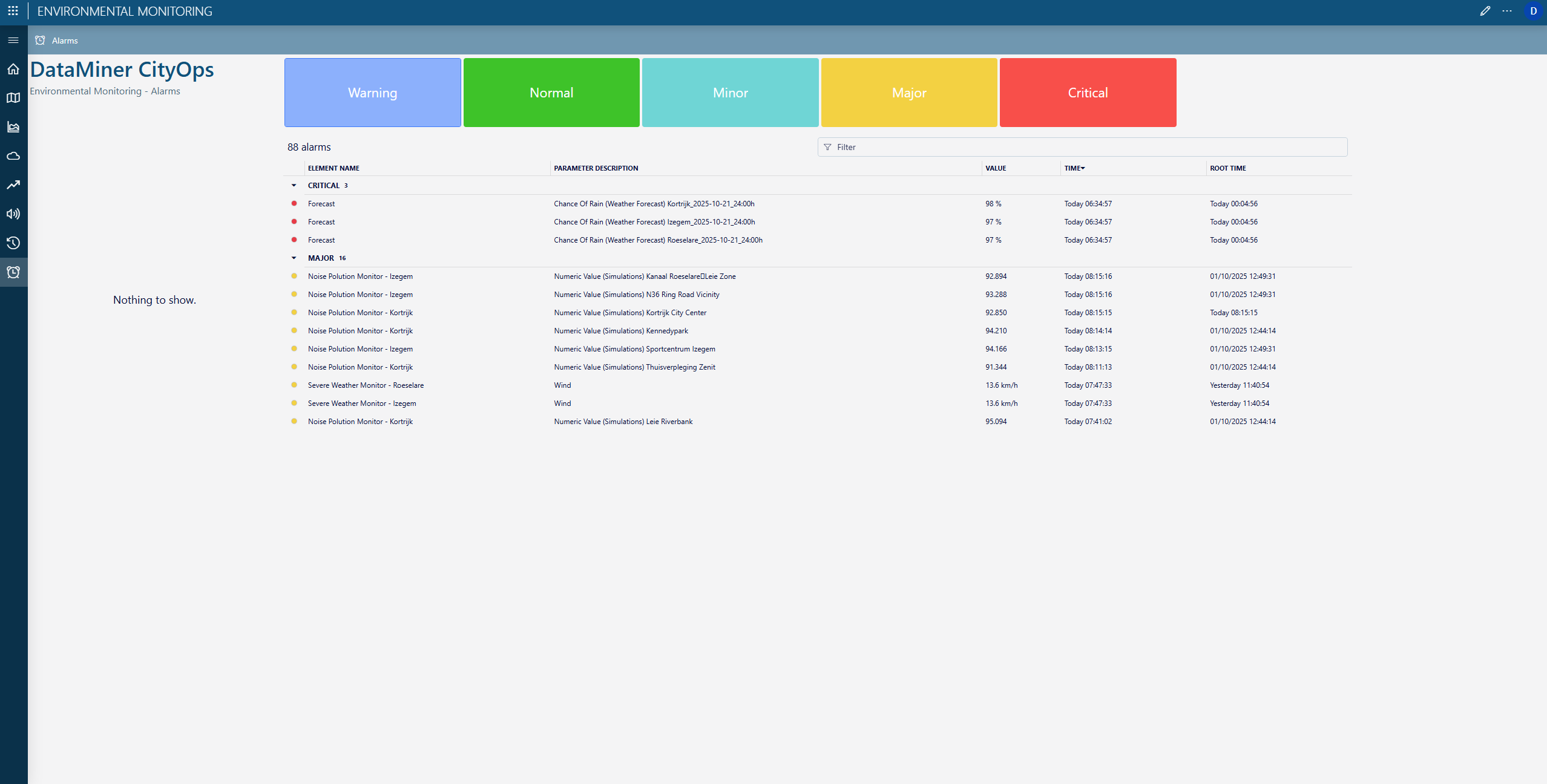Image resolution: width=1547 pixels, height=784 pixels.
Task: Click the alarm Filter input field
Action: tap(1082, 147)
